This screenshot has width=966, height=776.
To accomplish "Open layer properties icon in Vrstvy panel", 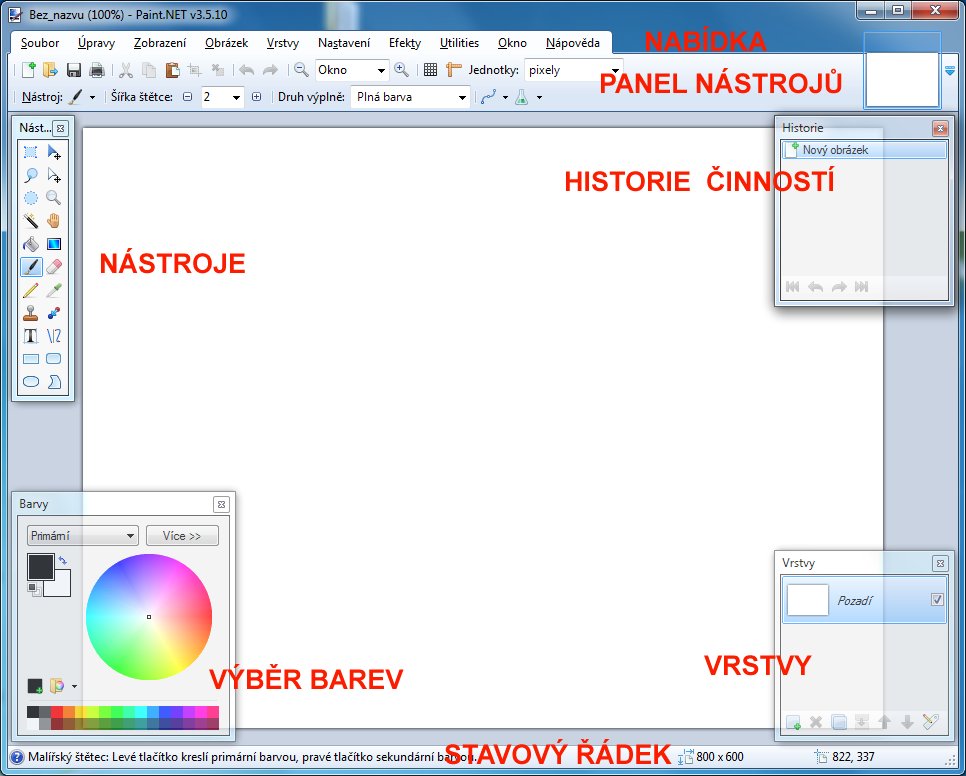I will 930,722.
